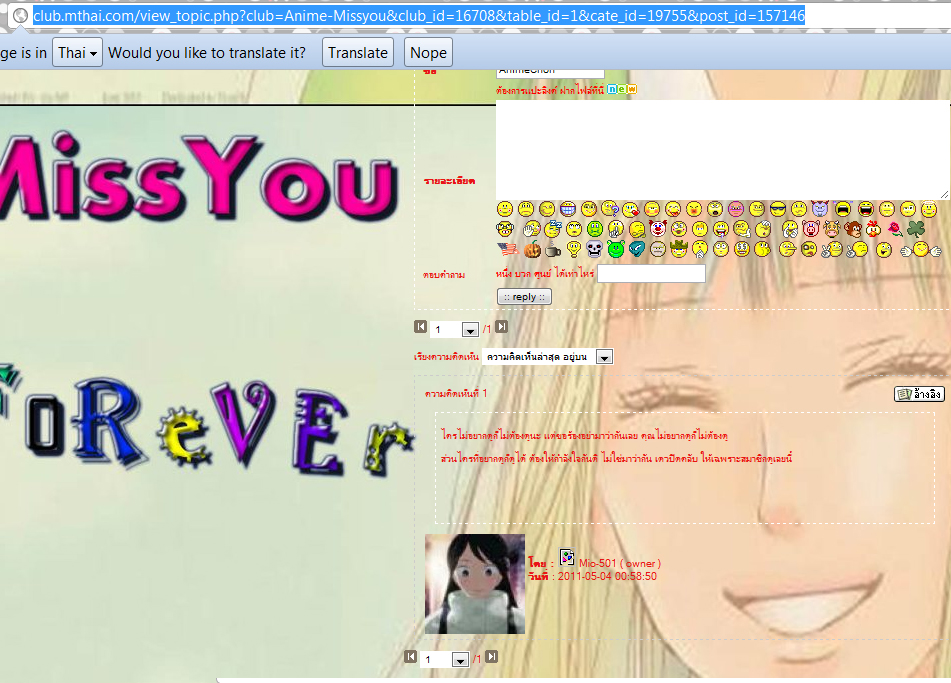Insert the red rose emoticon
The image size is (951, 683).
coord(896,229)
